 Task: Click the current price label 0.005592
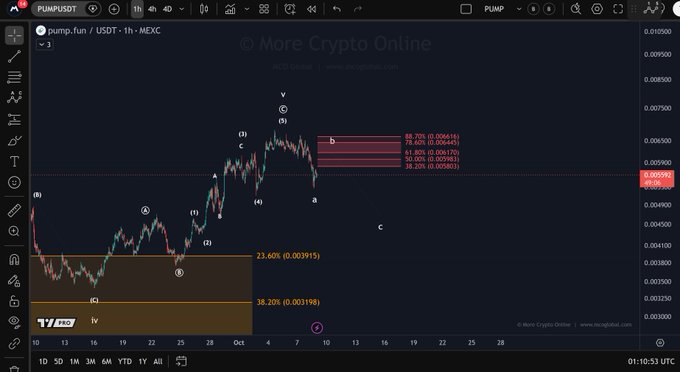click(x=657, y=178)
